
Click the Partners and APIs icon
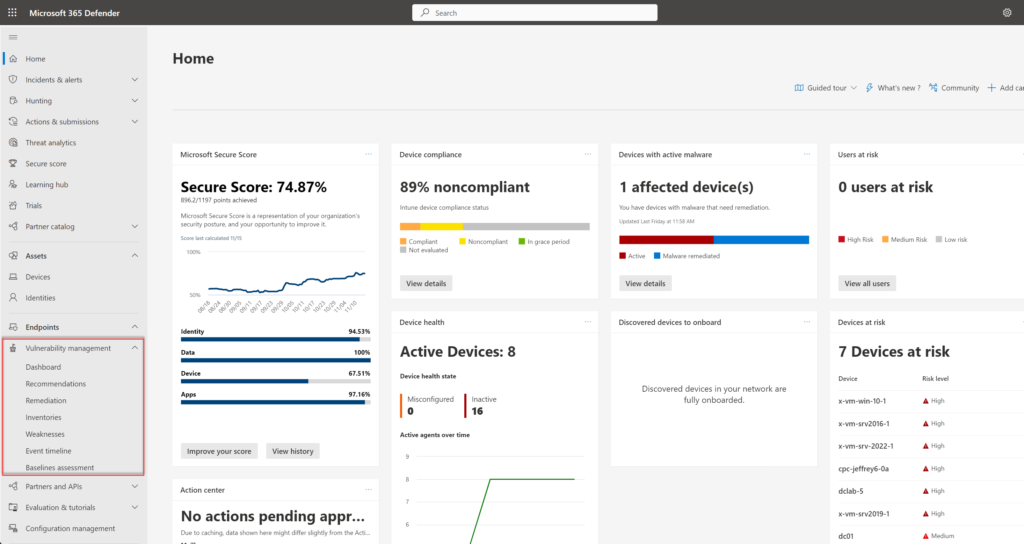13,487
